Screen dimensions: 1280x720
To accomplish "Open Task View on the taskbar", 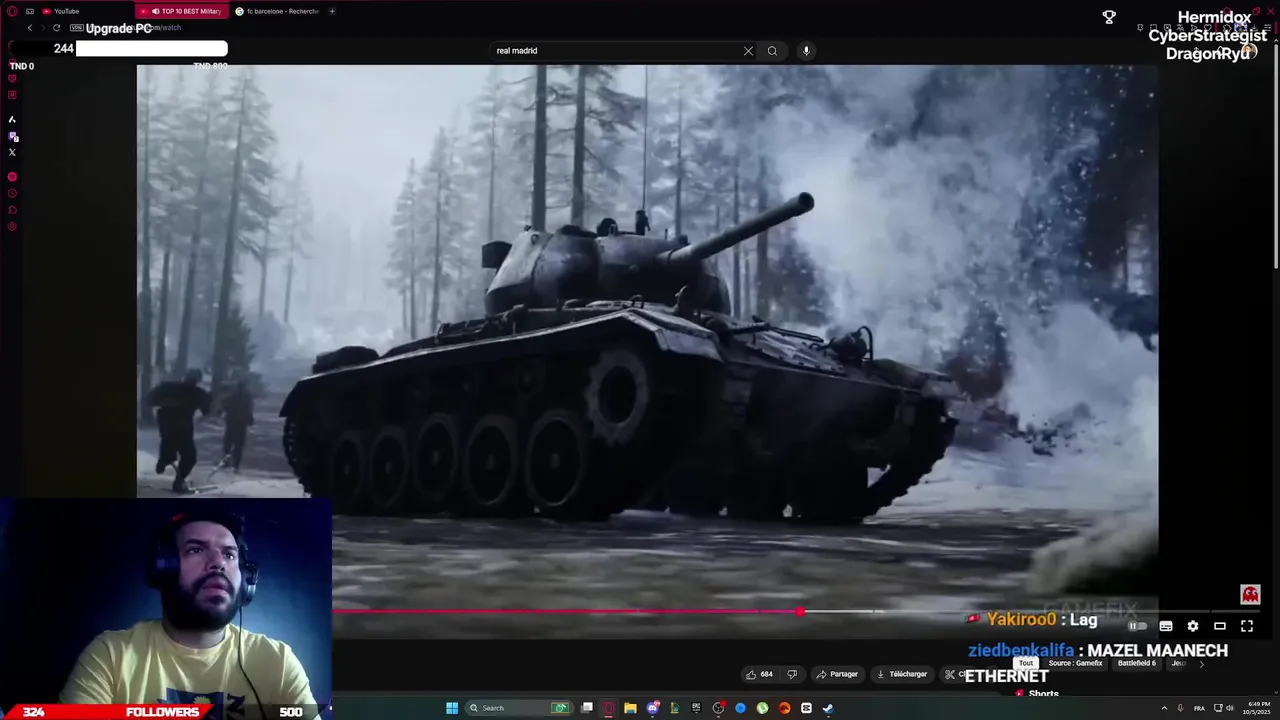I will click(587, 708).
